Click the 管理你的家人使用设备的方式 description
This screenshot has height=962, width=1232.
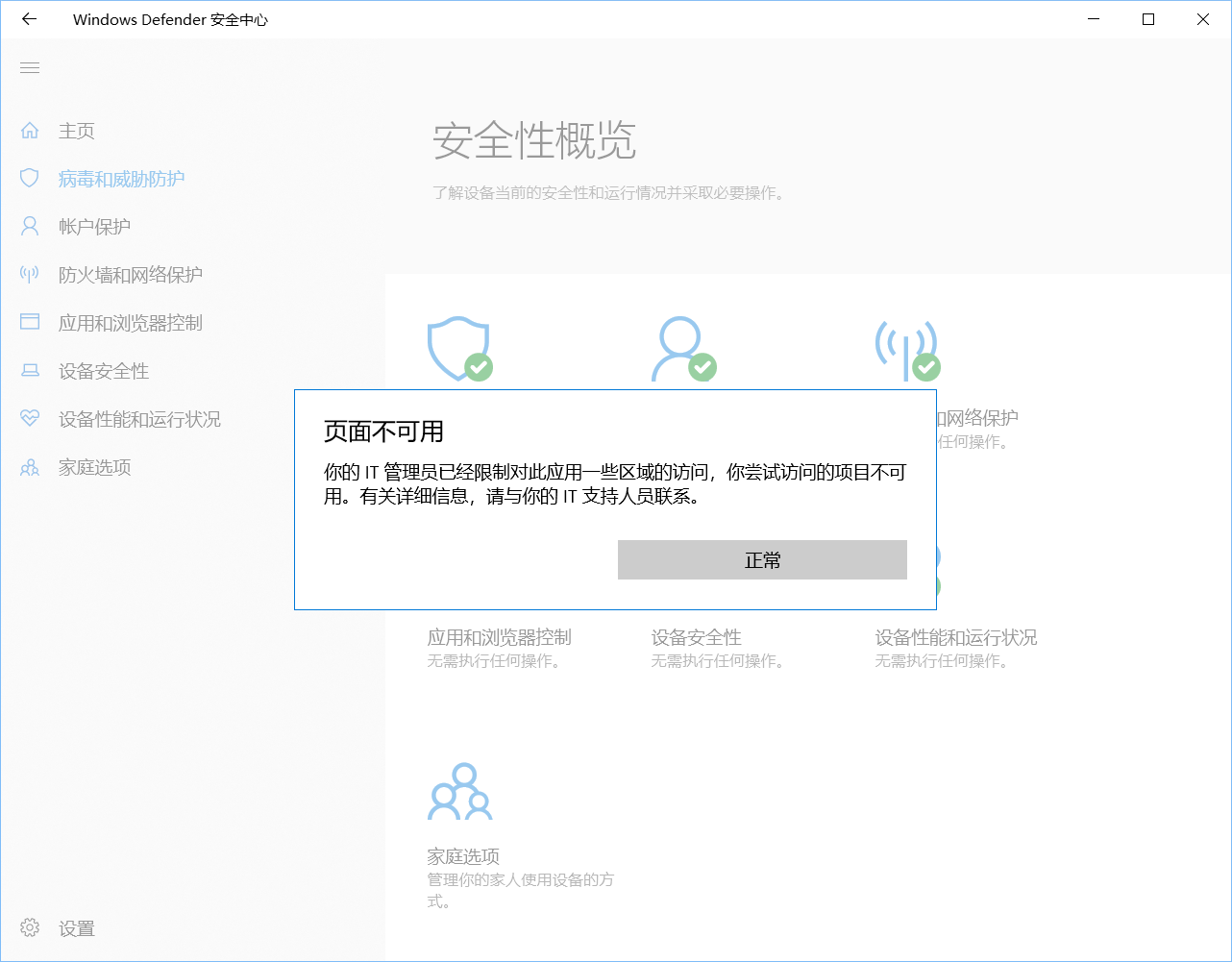pyautogui.click(x=521, y=890)
